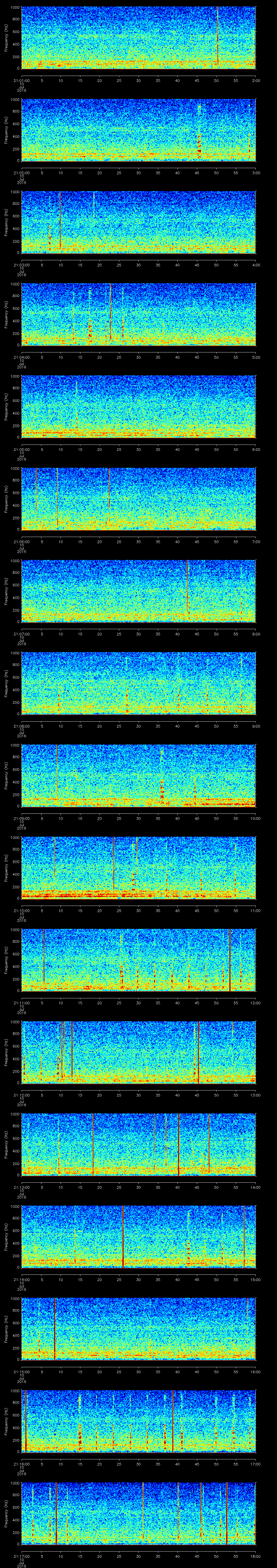
Task: Click the "21:14:00" time axis label
Action: [x=21, y=1279]
